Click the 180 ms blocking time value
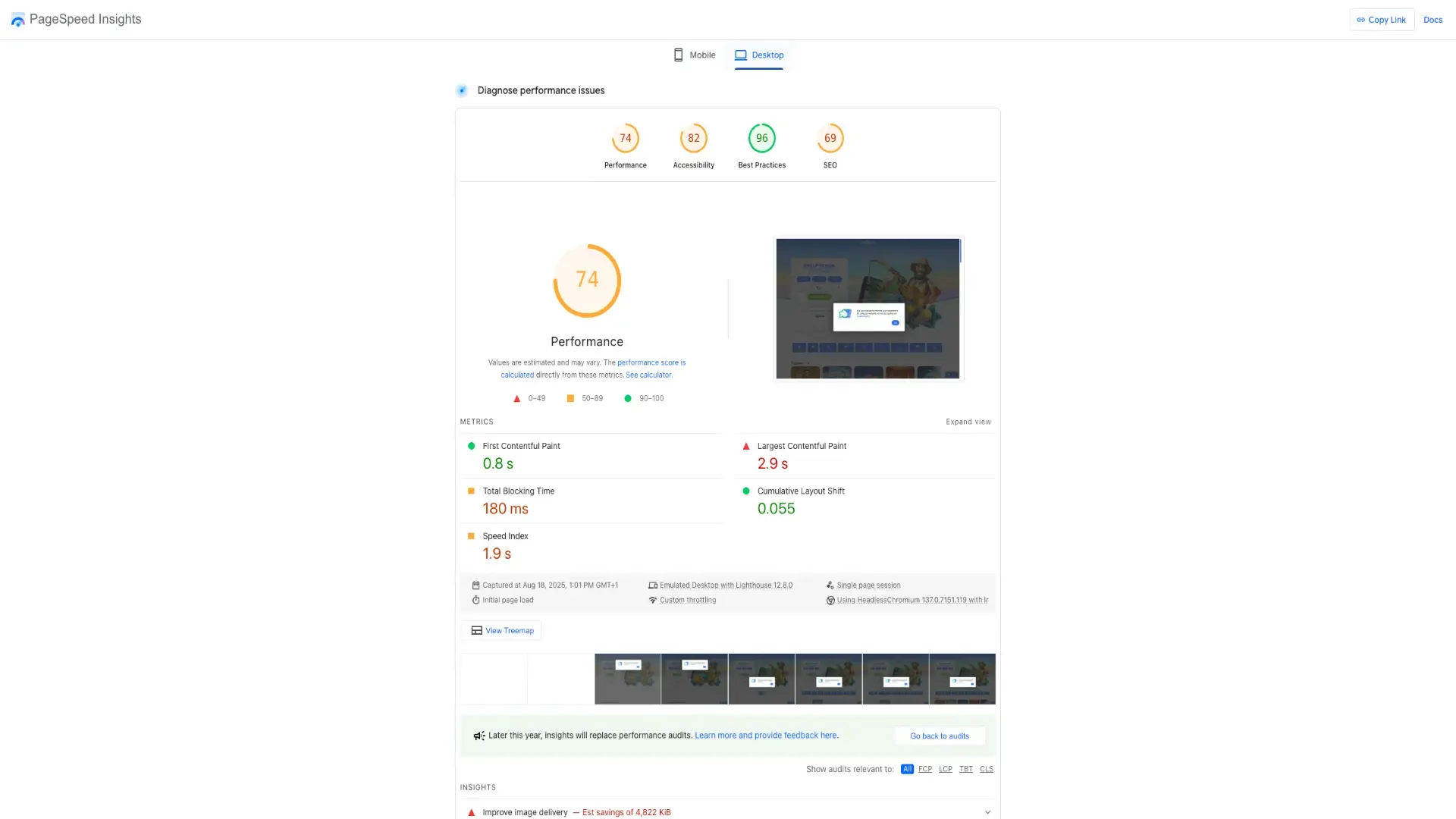The width and height of the screenshot is (1456, 819). pos(506,509)
